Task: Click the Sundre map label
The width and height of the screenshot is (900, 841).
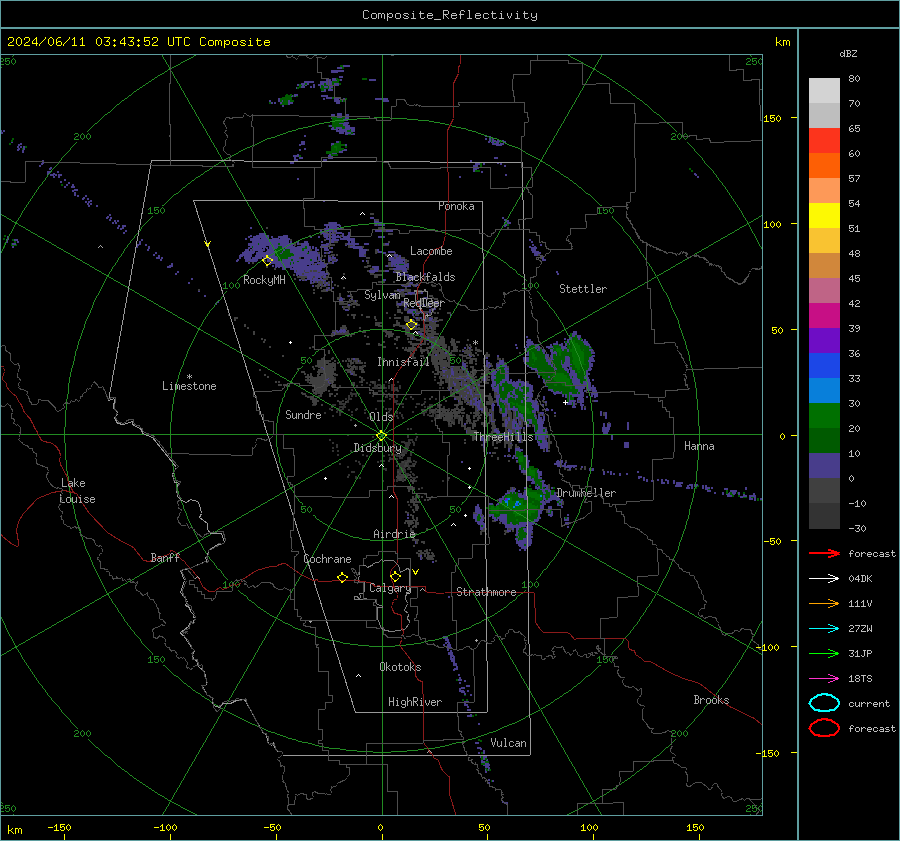Action: [303, 414]
